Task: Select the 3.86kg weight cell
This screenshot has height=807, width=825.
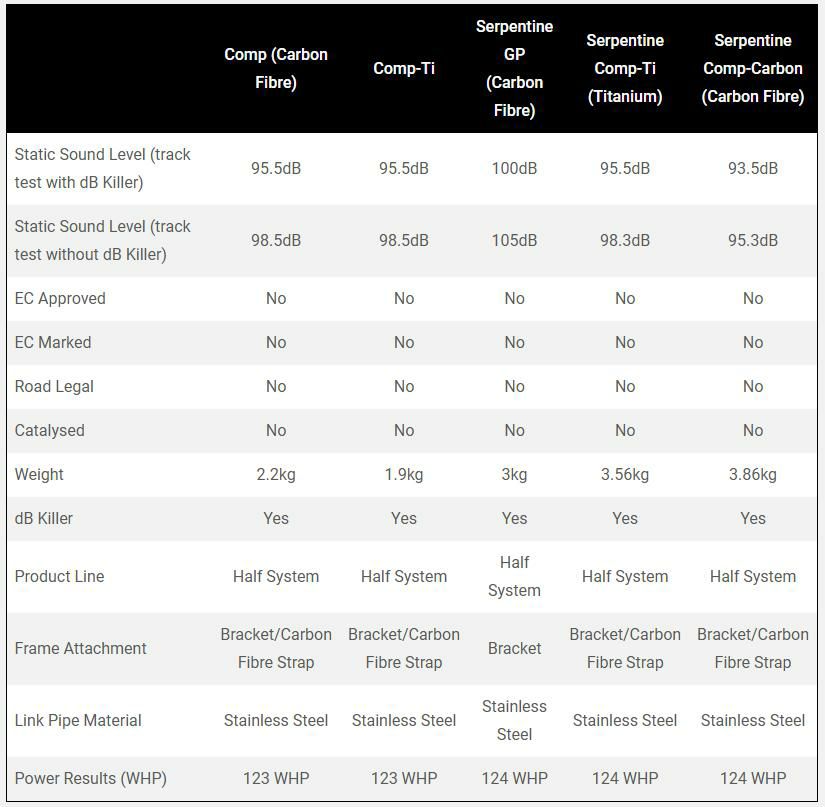Action: coord(753,474)
